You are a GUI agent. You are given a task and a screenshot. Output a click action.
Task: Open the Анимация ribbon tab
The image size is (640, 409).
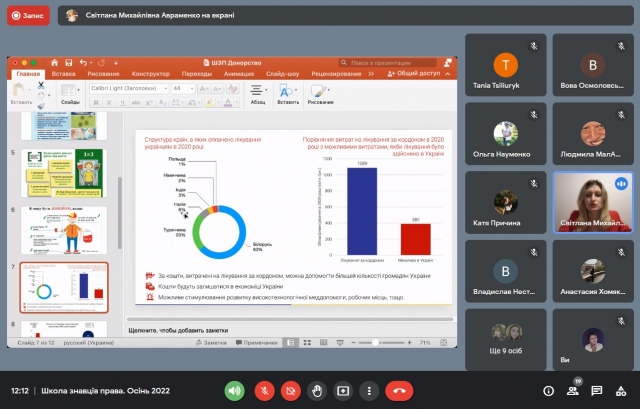click(x=239, y=74)
